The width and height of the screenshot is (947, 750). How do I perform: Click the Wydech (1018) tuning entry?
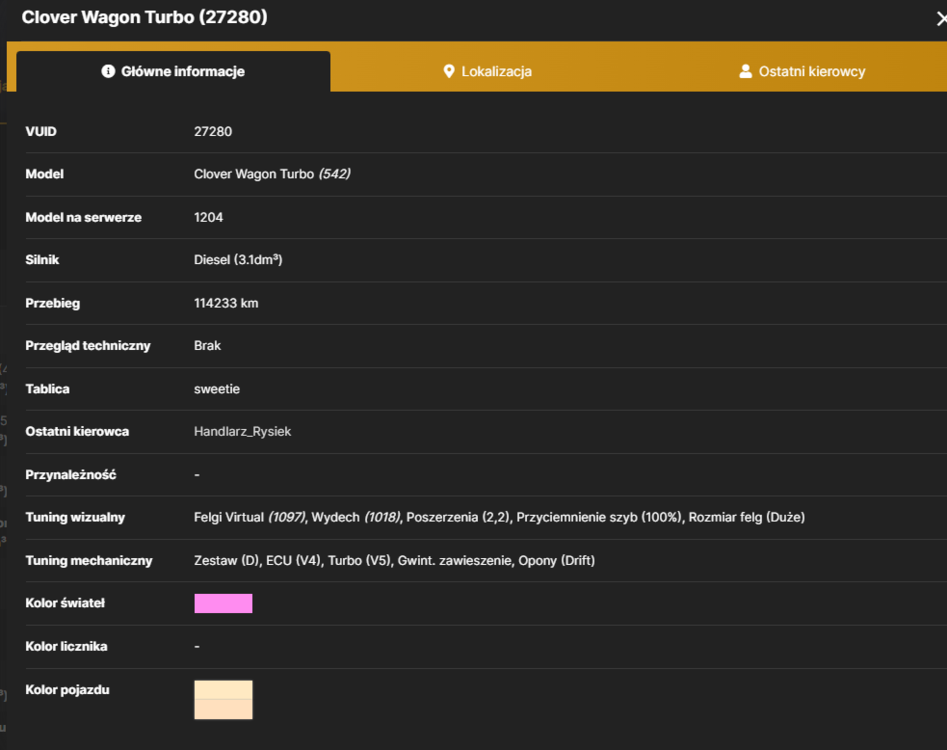356,517
